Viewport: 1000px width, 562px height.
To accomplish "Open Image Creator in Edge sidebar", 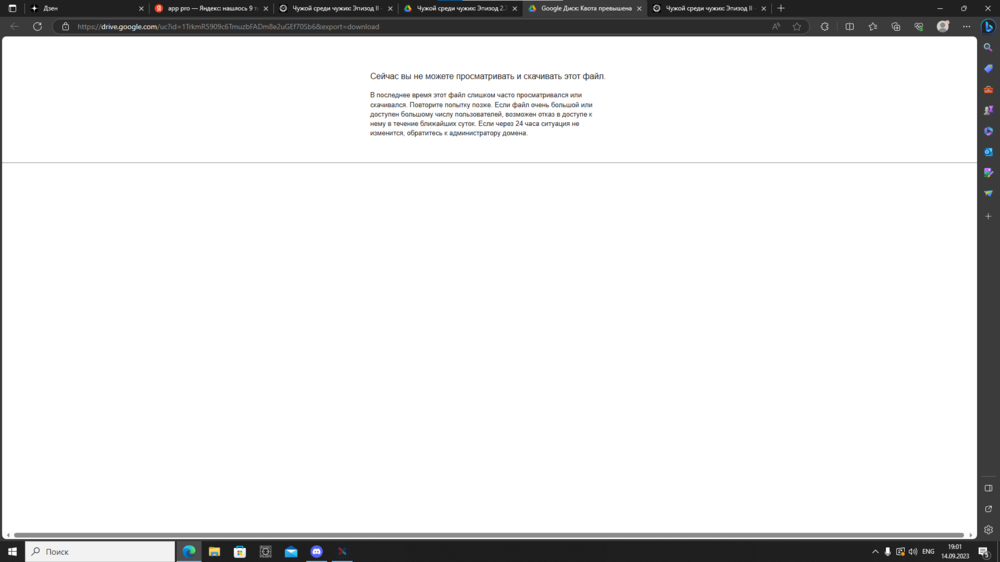I will pyautogui.click(x=988, y=173).
